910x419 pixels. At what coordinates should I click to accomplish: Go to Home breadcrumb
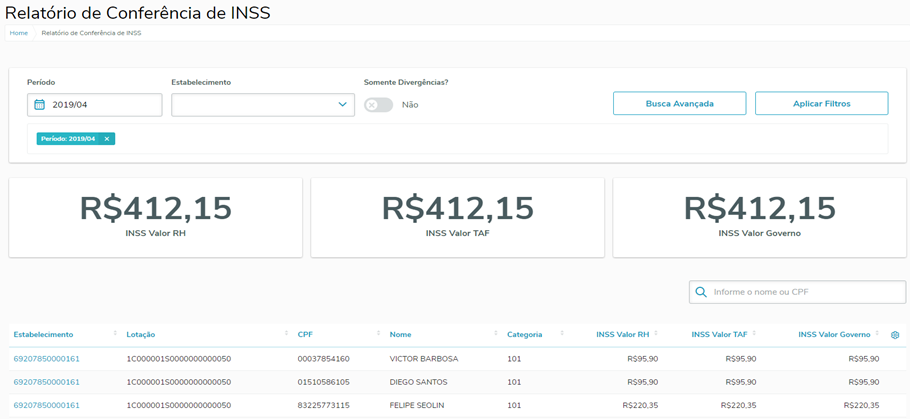[19, 33]
